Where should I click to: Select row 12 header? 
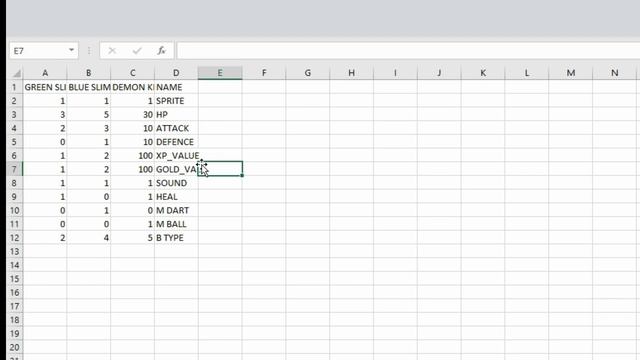point(14,238)
